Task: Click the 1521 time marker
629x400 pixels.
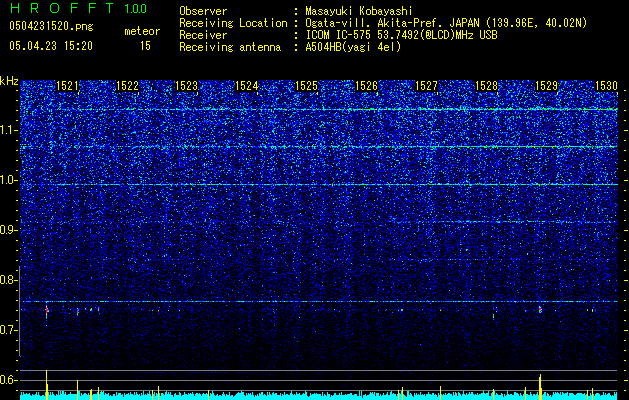Action: [x=67, y=86]
